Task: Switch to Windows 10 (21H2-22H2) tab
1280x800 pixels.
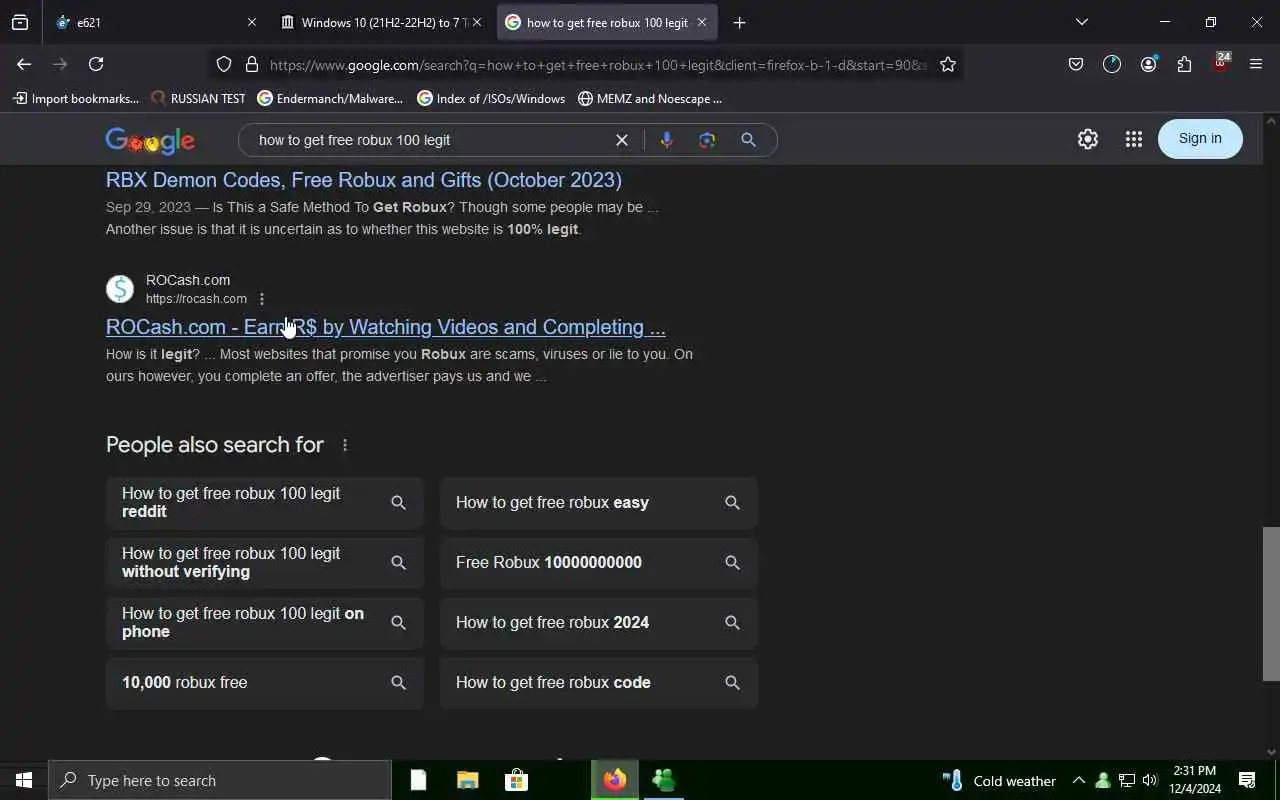Action: point(381,22)
